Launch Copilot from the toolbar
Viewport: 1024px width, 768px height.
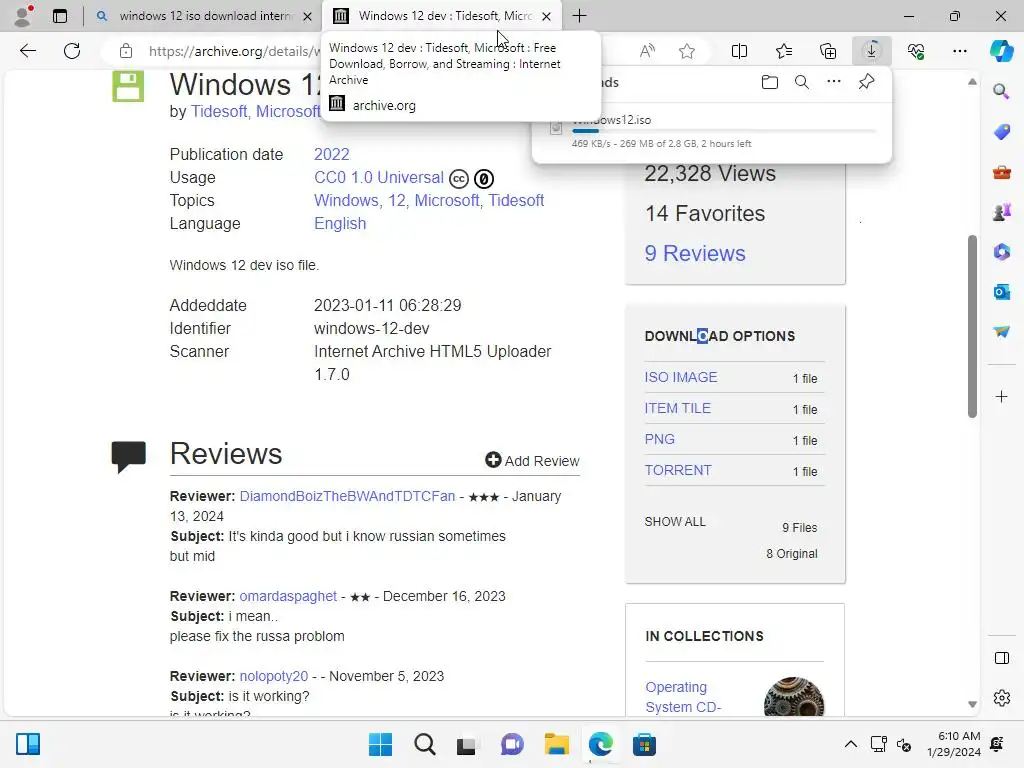[x=1001, y=51]
